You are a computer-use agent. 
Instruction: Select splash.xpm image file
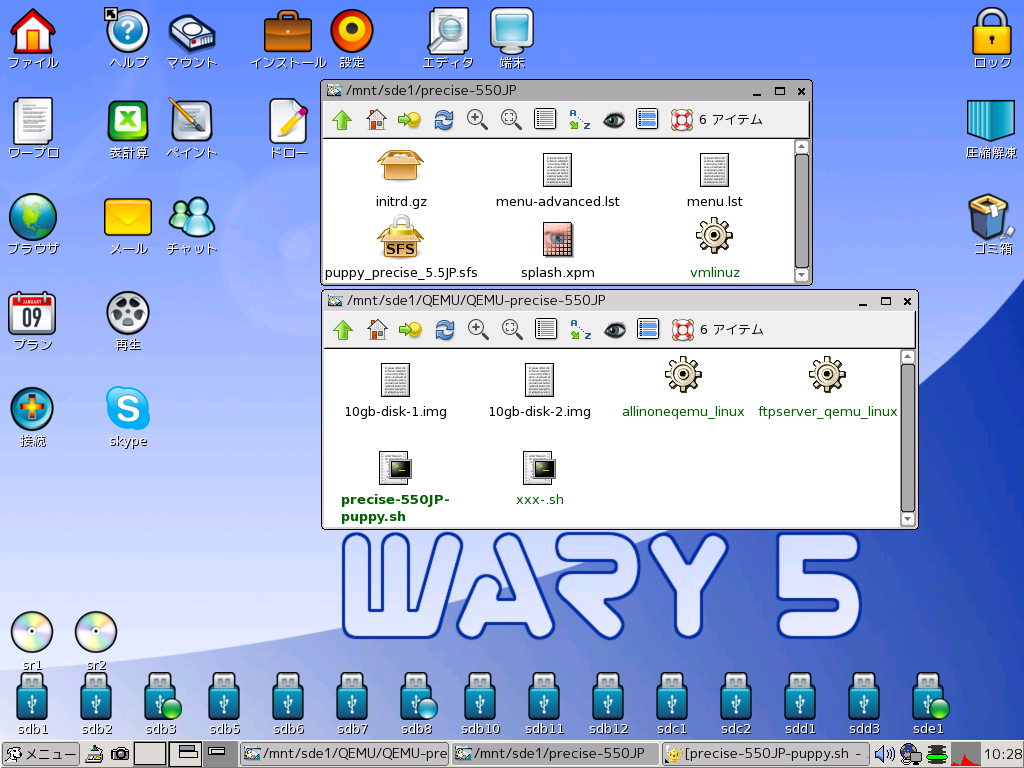pos(557,249)
